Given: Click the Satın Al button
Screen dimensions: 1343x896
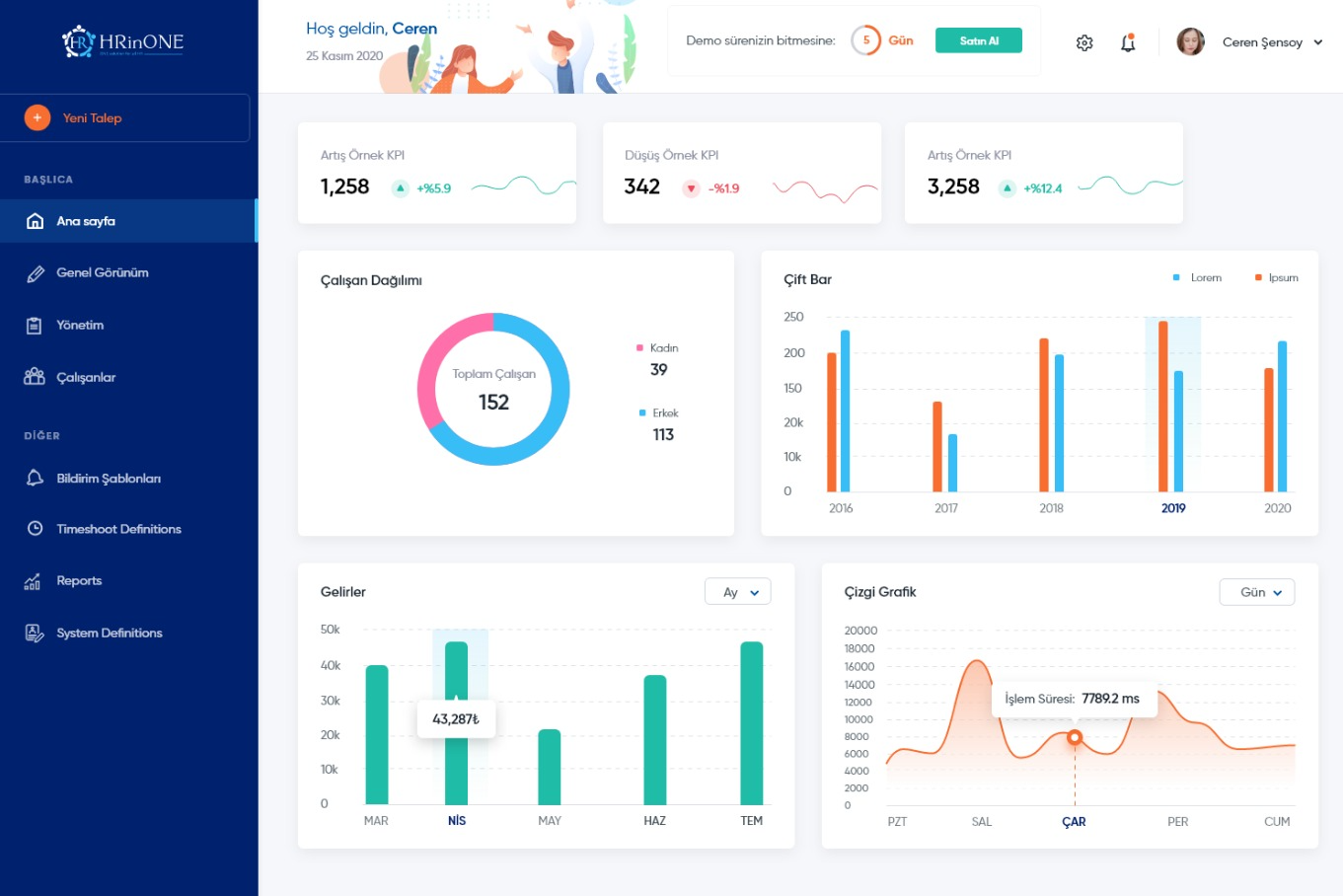Looking at the screenshot, I should (x=978, y=40).
